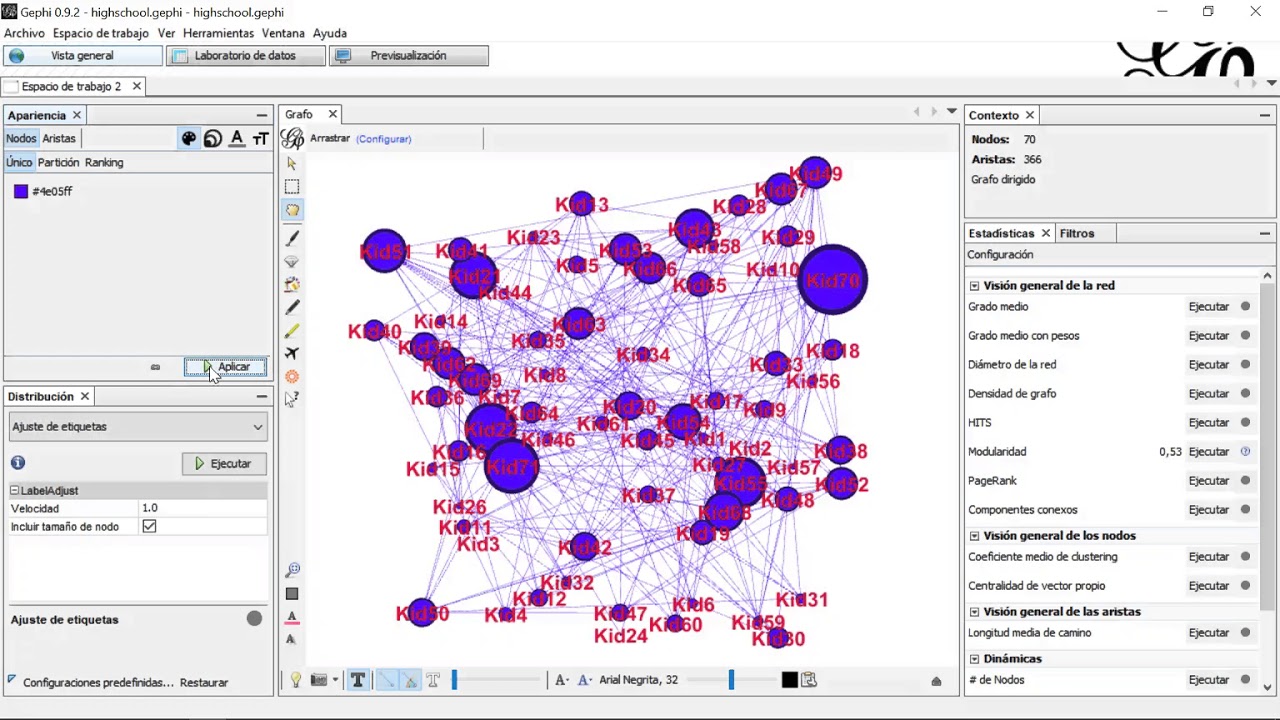Toggle show node labels button
This screenshot has width=1280, height=720.
click(357, 680)
